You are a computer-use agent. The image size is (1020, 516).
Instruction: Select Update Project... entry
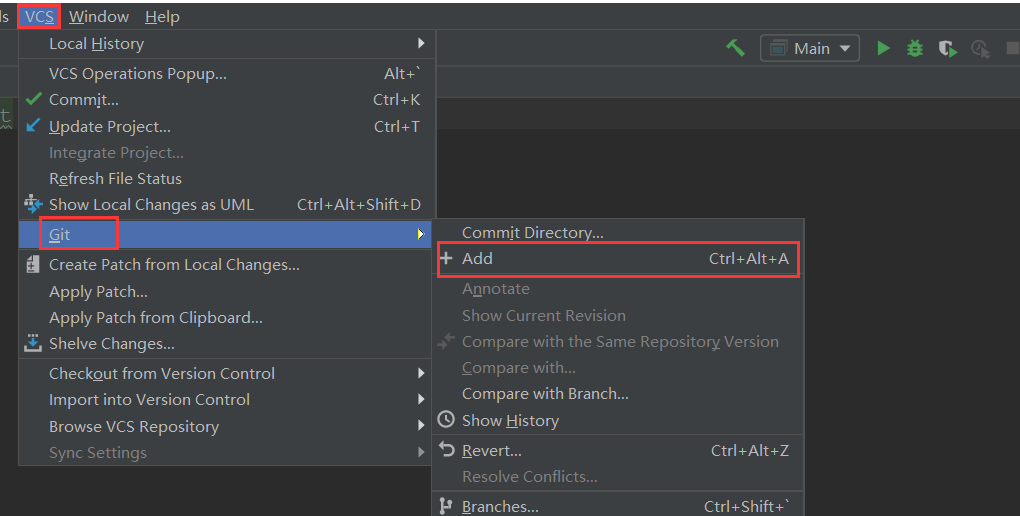(x=227, y=126)
